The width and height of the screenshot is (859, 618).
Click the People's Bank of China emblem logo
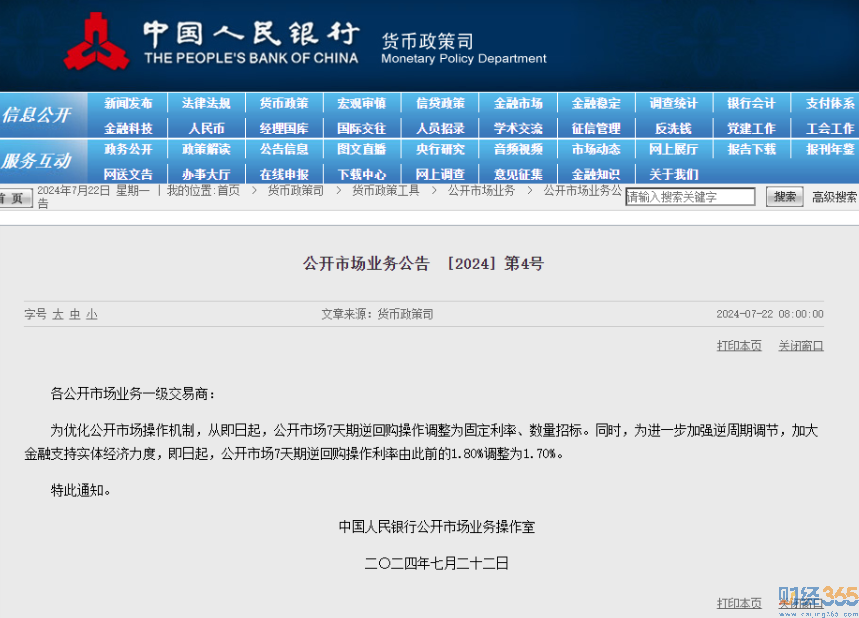(97, 43)
